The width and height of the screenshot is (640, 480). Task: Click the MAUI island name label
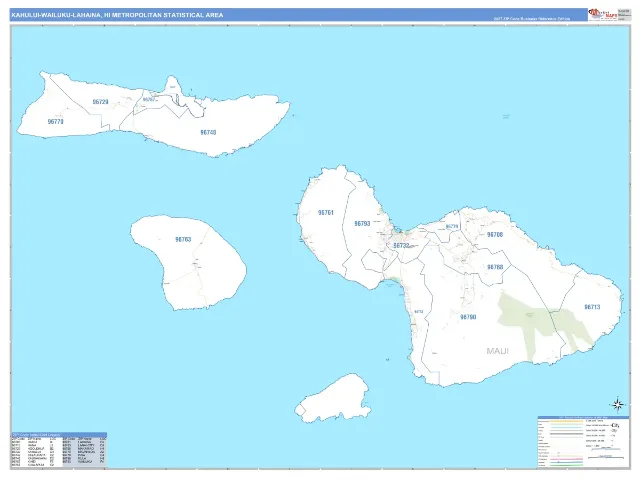click(x=498, y=351)
